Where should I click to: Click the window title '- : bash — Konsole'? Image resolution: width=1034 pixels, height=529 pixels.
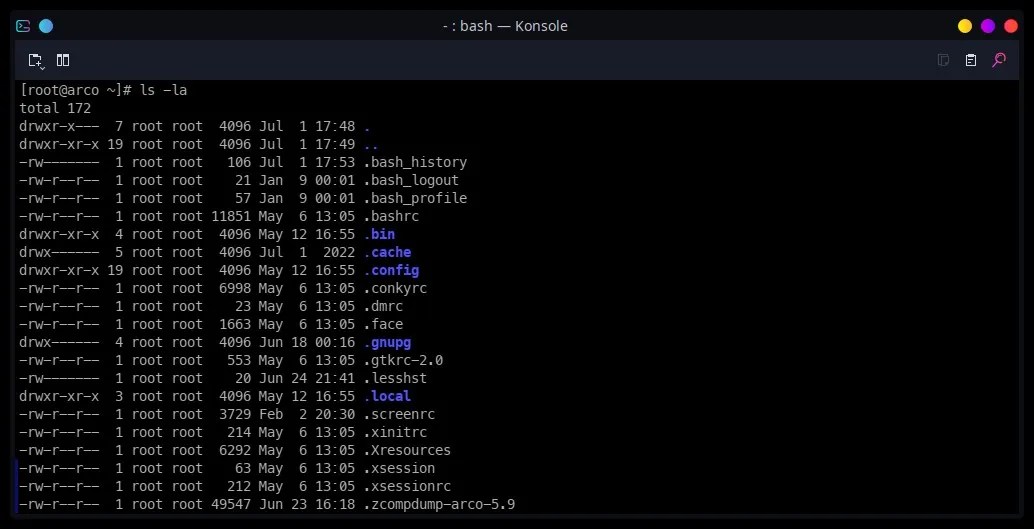pos(505,26)
